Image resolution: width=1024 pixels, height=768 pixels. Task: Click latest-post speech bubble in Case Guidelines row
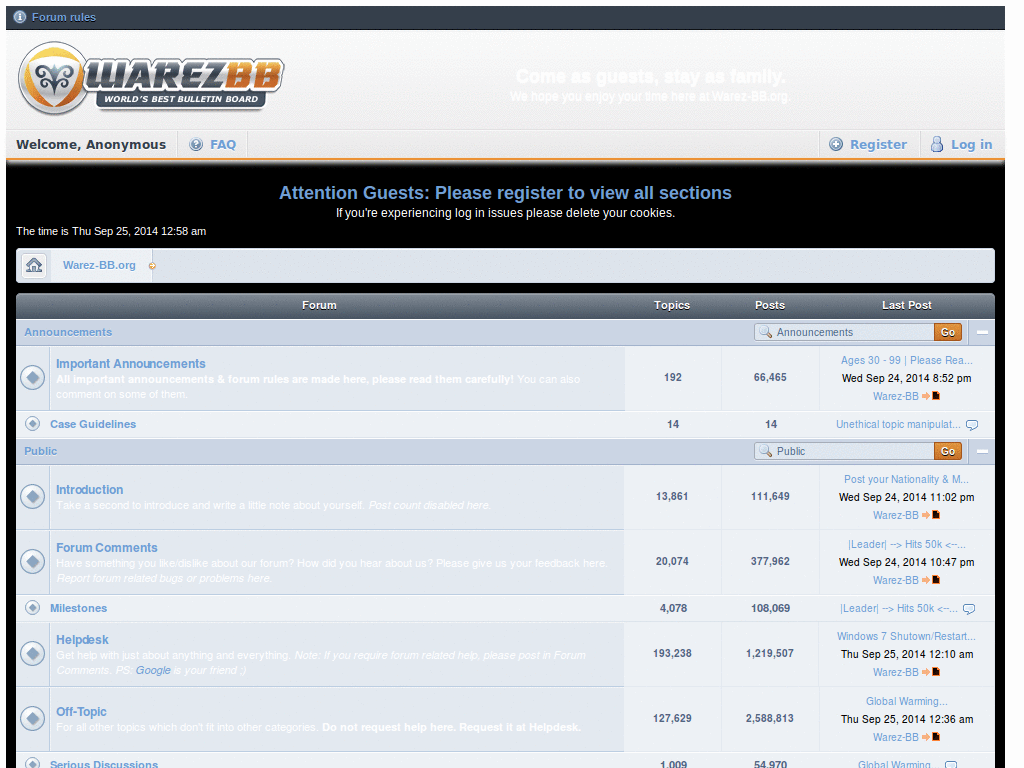tap(972, 425)
